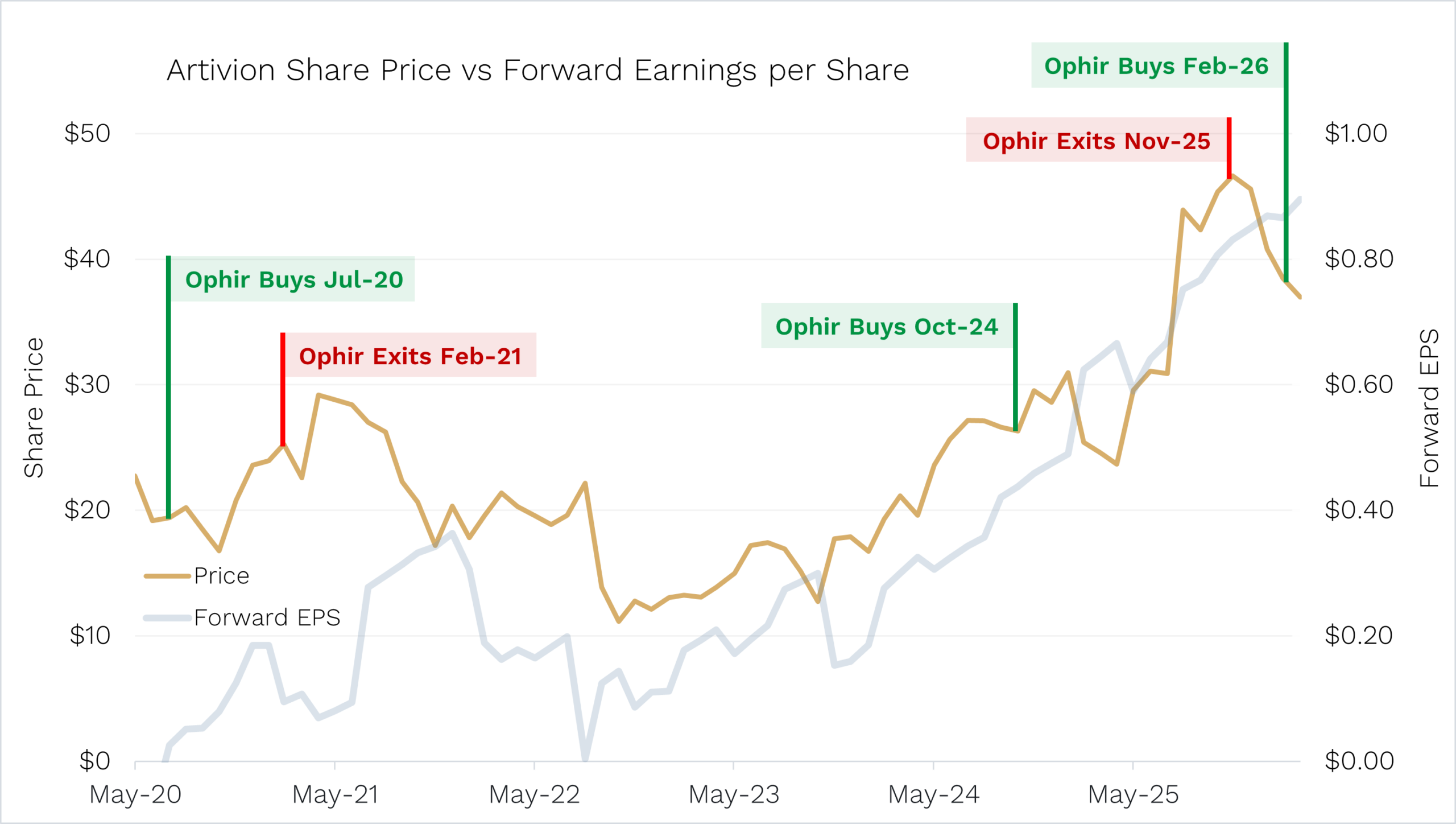Click the chart title about Artivion share price
Screen dimensions: 1456x824
pyautogui.click(x=537, y=71)
